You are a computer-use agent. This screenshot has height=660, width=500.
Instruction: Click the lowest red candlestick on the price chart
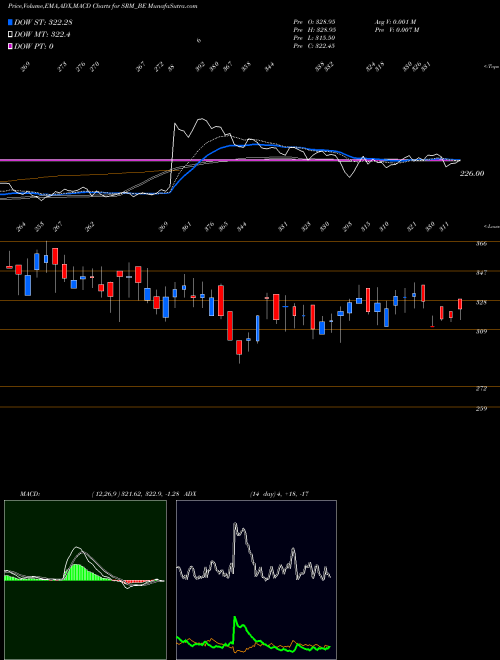tap(239, 348)
